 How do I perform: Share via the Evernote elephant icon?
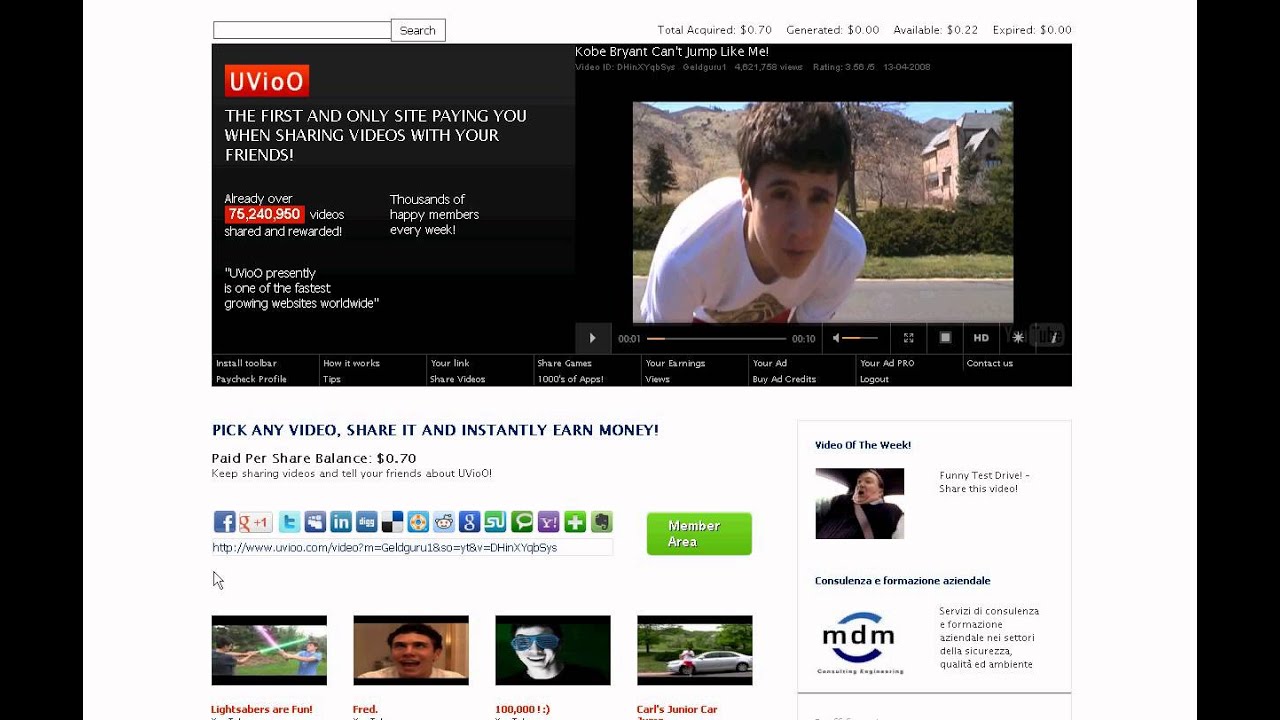pos(600,522)
